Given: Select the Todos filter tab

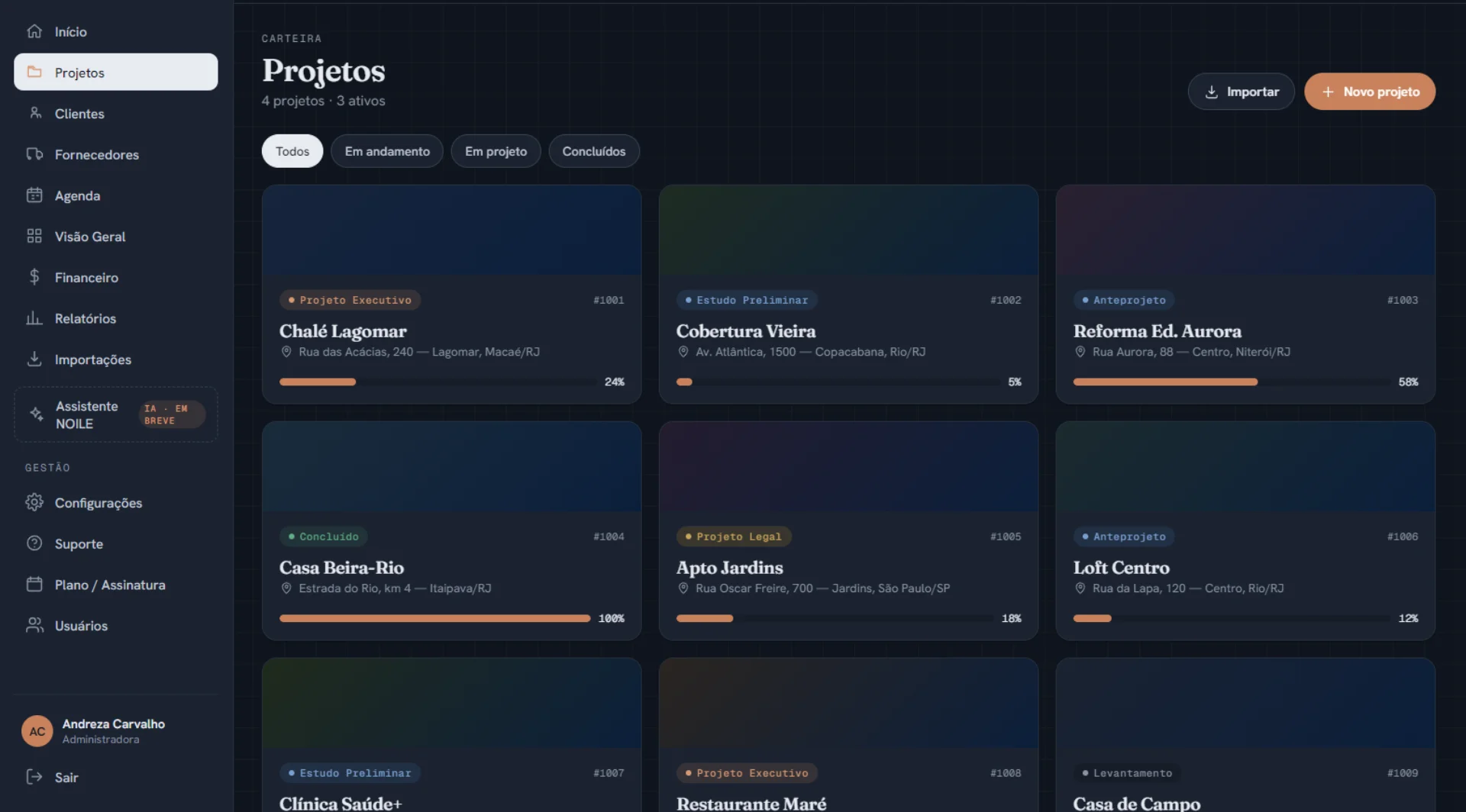Looking at the screenshot, I should [292, 151].
